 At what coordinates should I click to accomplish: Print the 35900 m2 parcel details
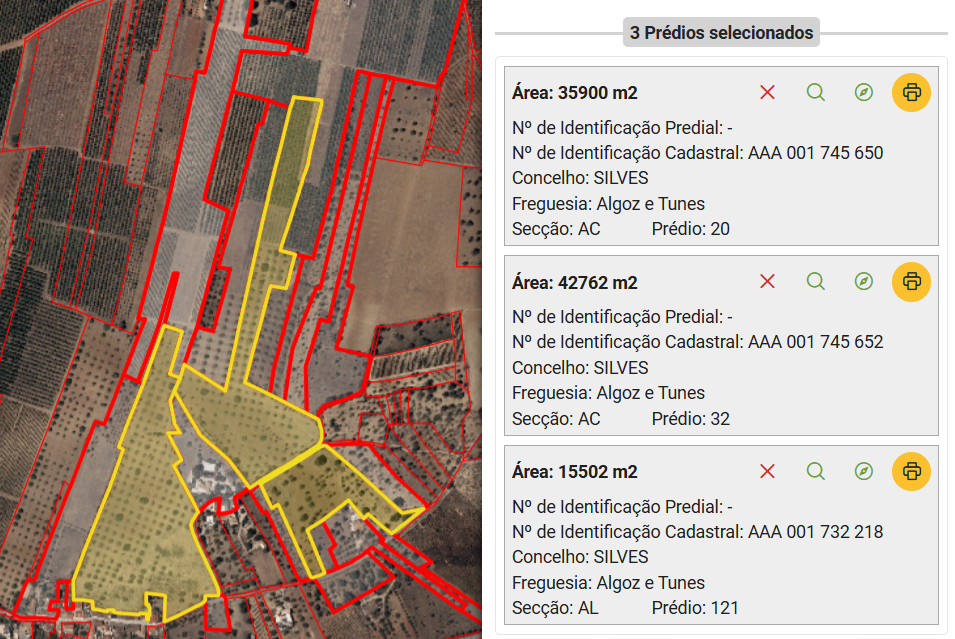[x=912, y=92]
